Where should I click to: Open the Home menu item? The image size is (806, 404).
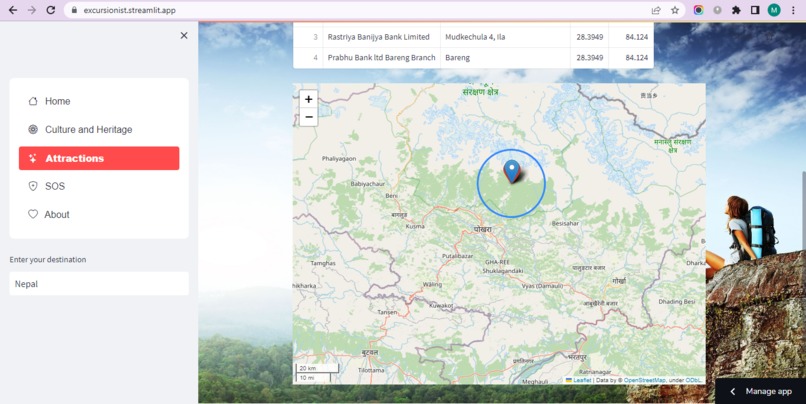[99, 101]
